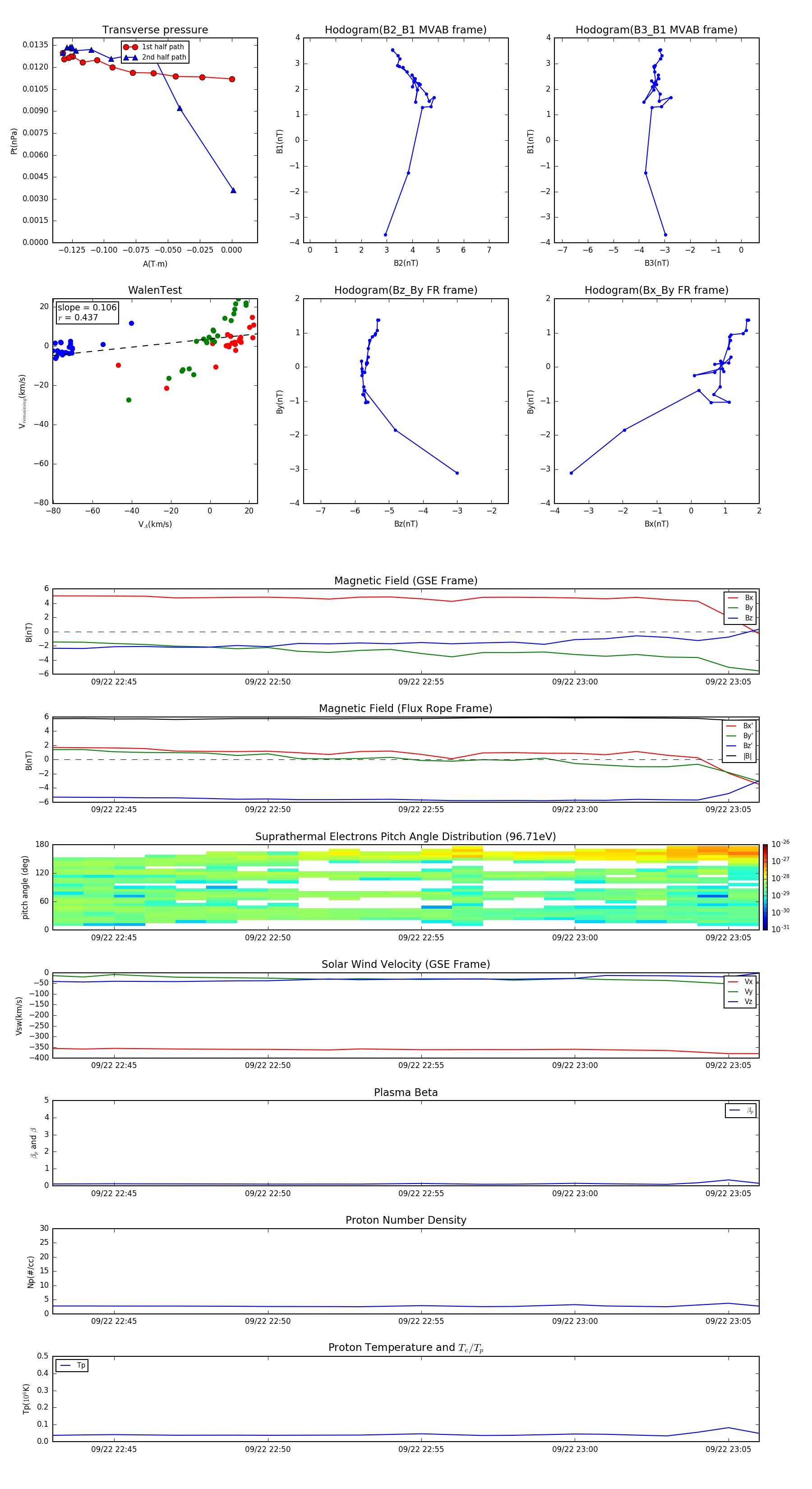Viewport: 812px width, 1489px height.
Task: Select the 'r = 0.437' annotation
Action: (78, 317)
